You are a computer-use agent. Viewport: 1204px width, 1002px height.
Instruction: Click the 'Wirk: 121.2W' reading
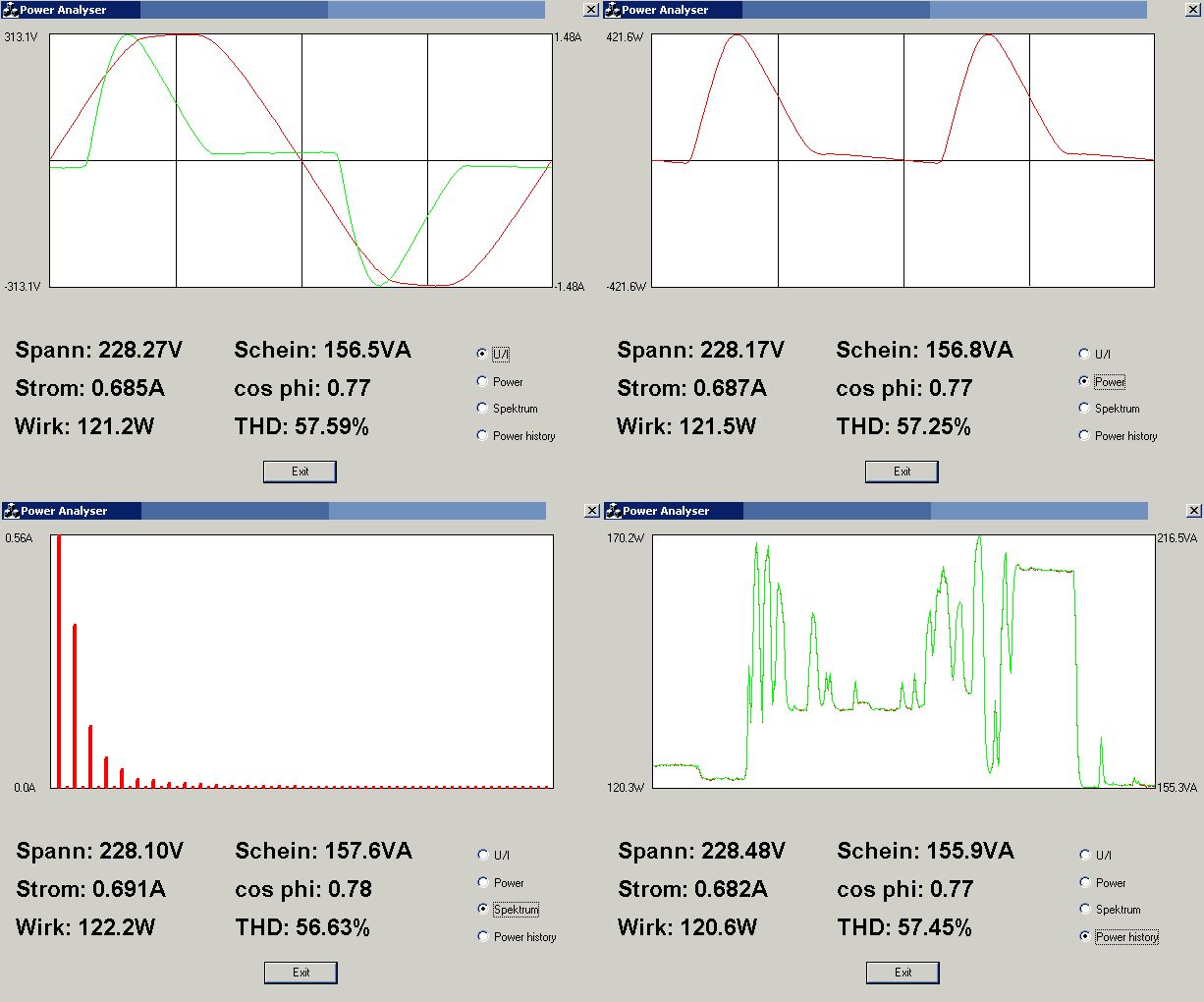point(84,426)
